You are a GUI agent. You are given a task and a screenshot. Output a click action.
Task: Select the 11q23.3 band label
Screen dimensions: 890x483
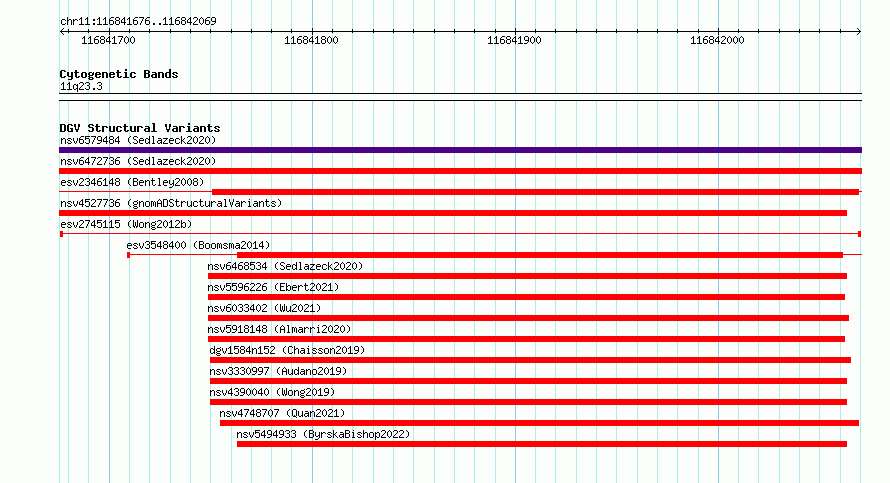coord(81,86)
